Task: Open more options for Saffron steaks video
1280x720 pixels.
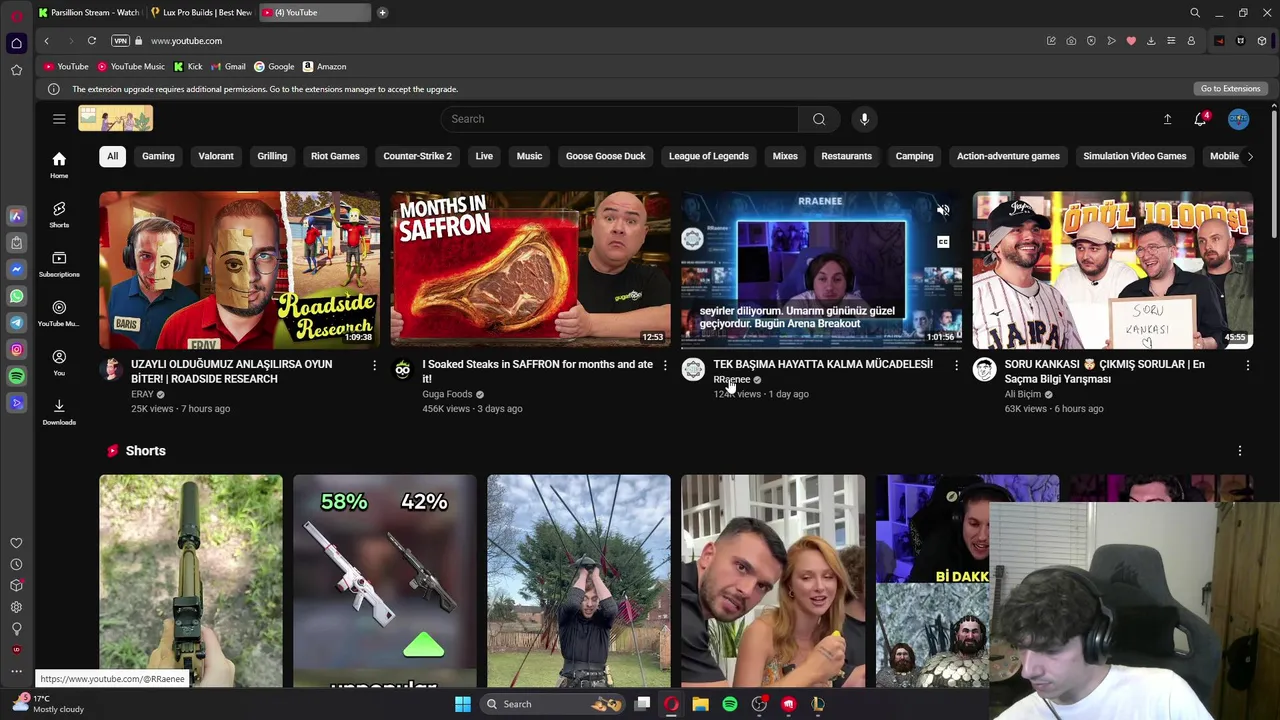Action: pyautogui.click(x=665, y=366)
